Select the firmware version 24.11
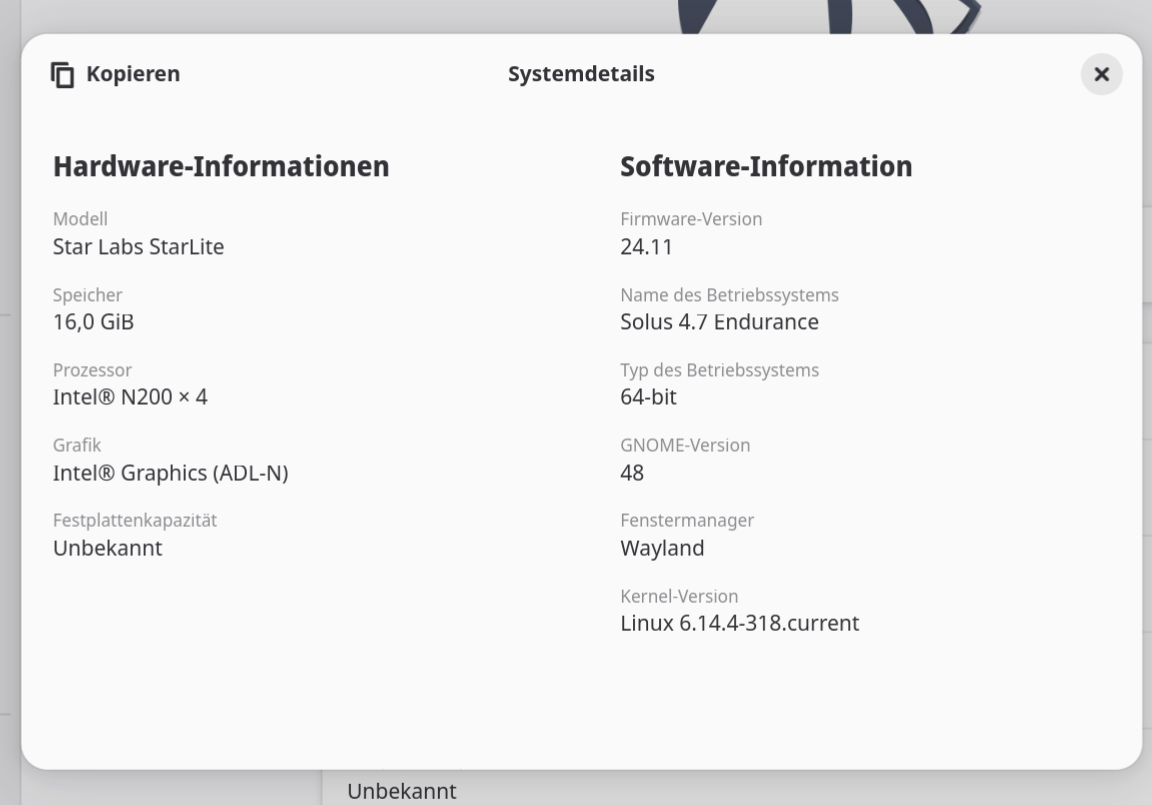This screenshot has height=805, width=1152. 646,247
